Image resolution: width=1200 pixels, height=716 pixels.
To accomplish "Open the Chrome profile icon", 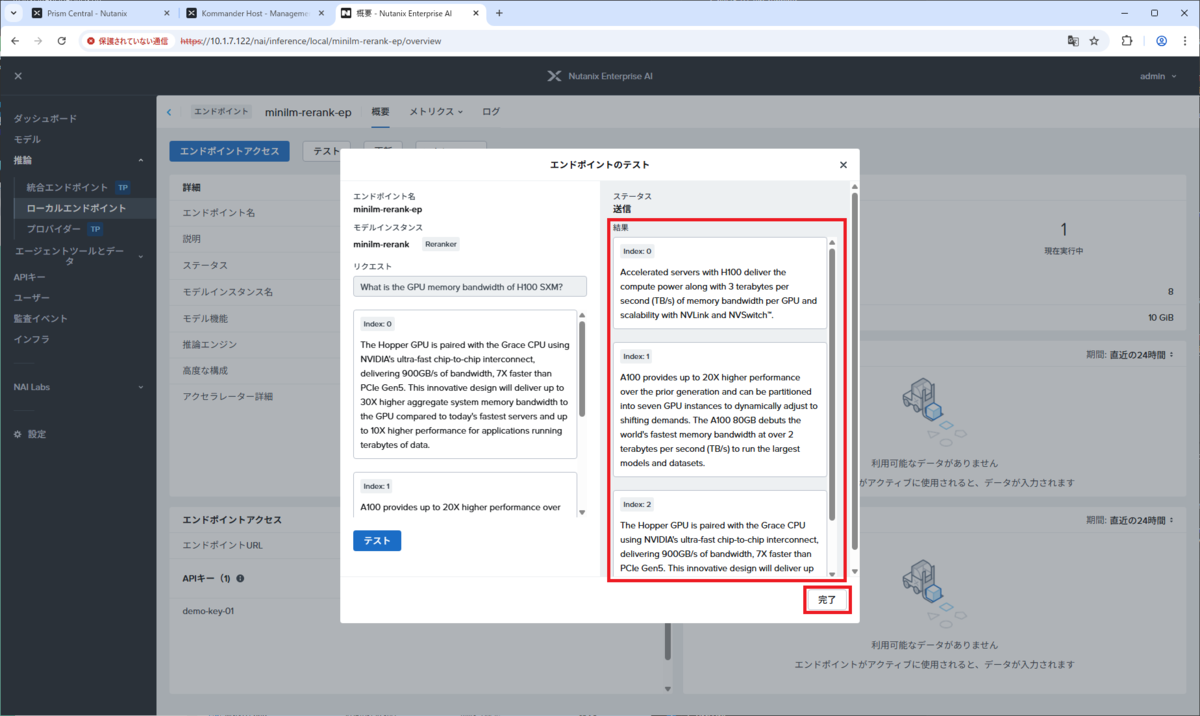I will click(1161, 41).
